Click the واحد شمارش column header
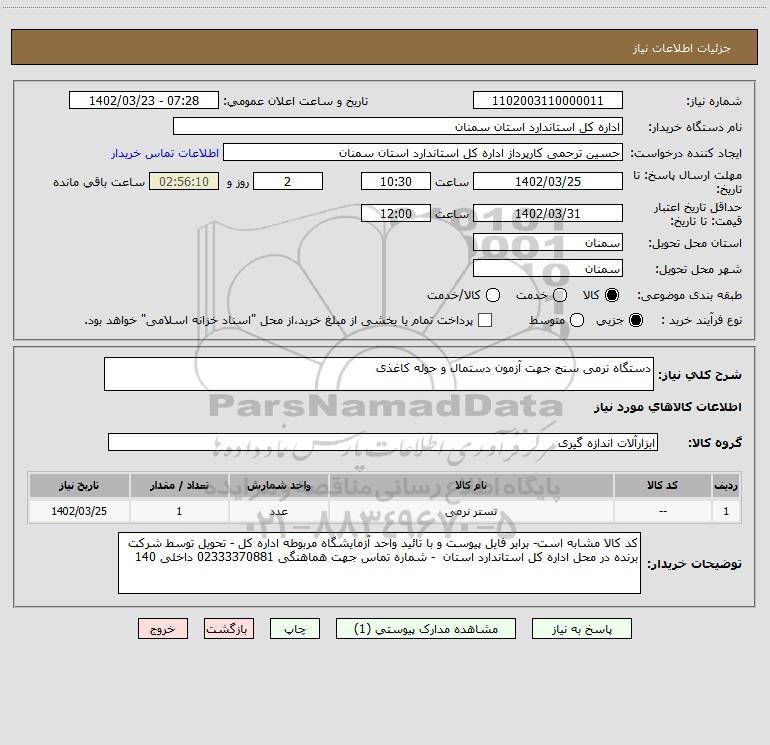Screen dimensions: 770x745 [278, 485]
